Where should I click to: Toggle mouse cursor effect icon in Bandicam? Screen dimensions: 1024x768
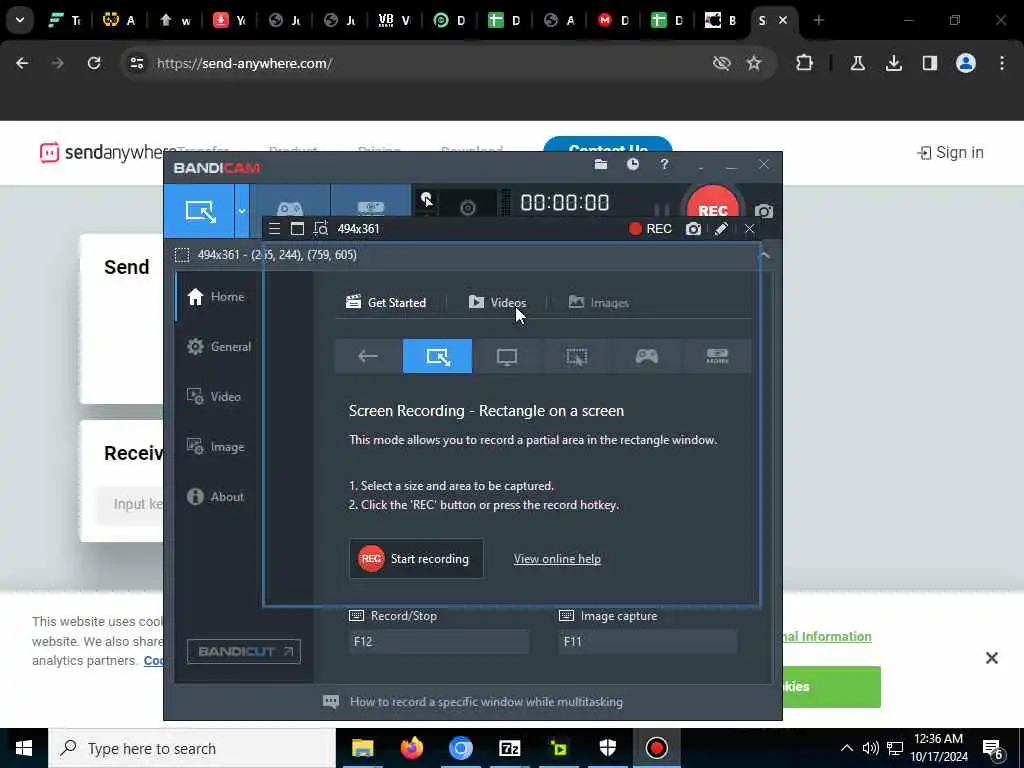(x=426, y=200)
